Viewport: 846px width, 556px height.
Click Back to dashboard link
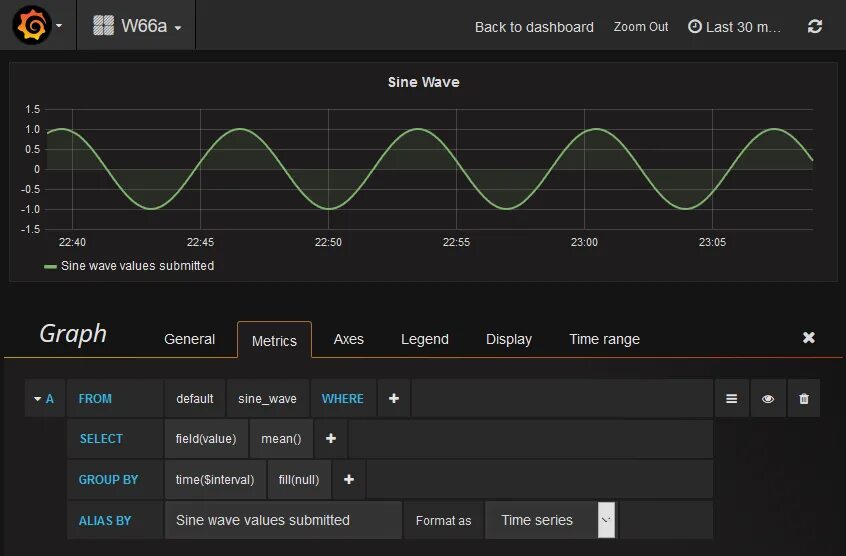tap(534, 27)
